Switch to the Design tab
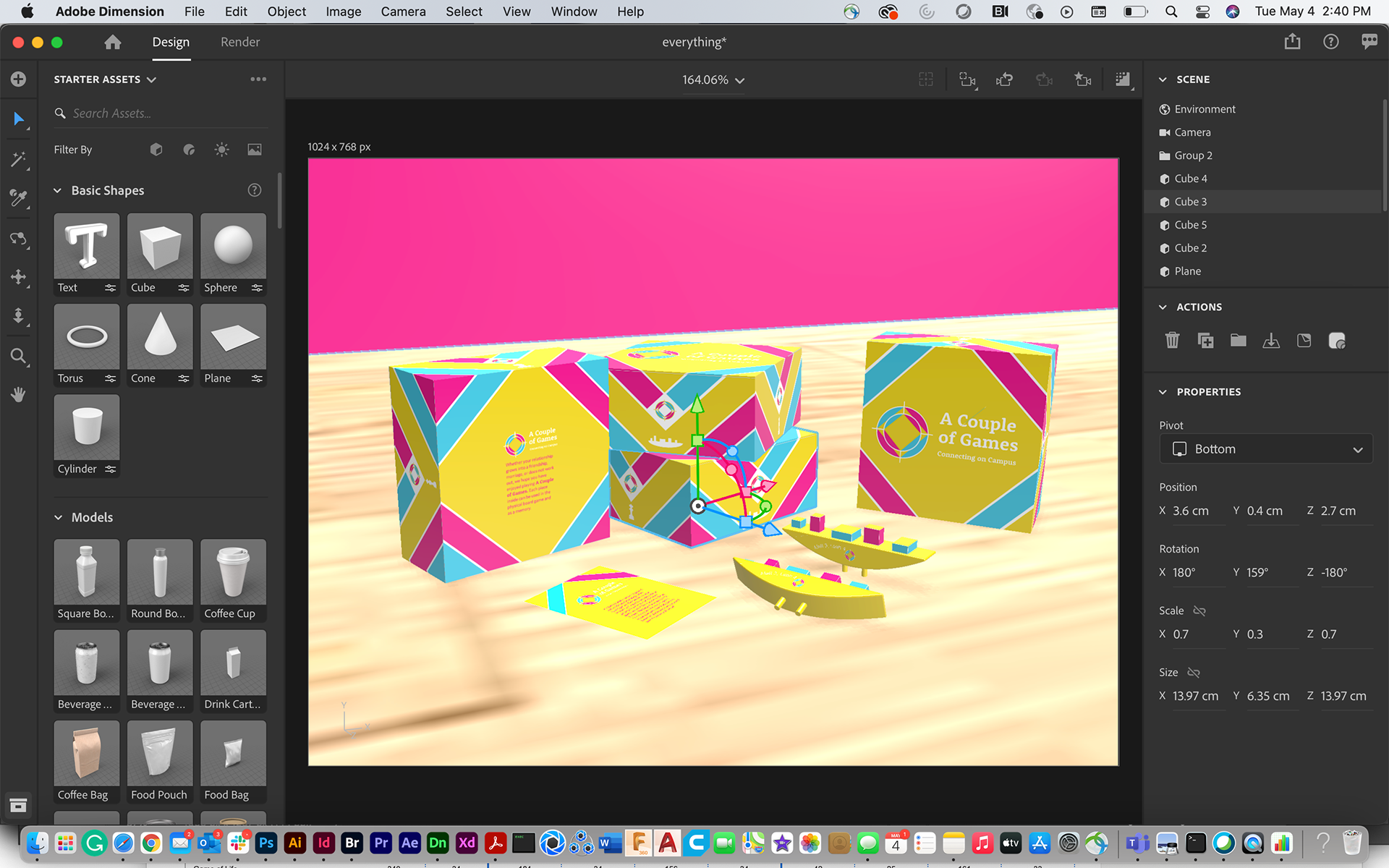Image resolution: width=1389 pixels, height=868 pixels. [171, 42]
